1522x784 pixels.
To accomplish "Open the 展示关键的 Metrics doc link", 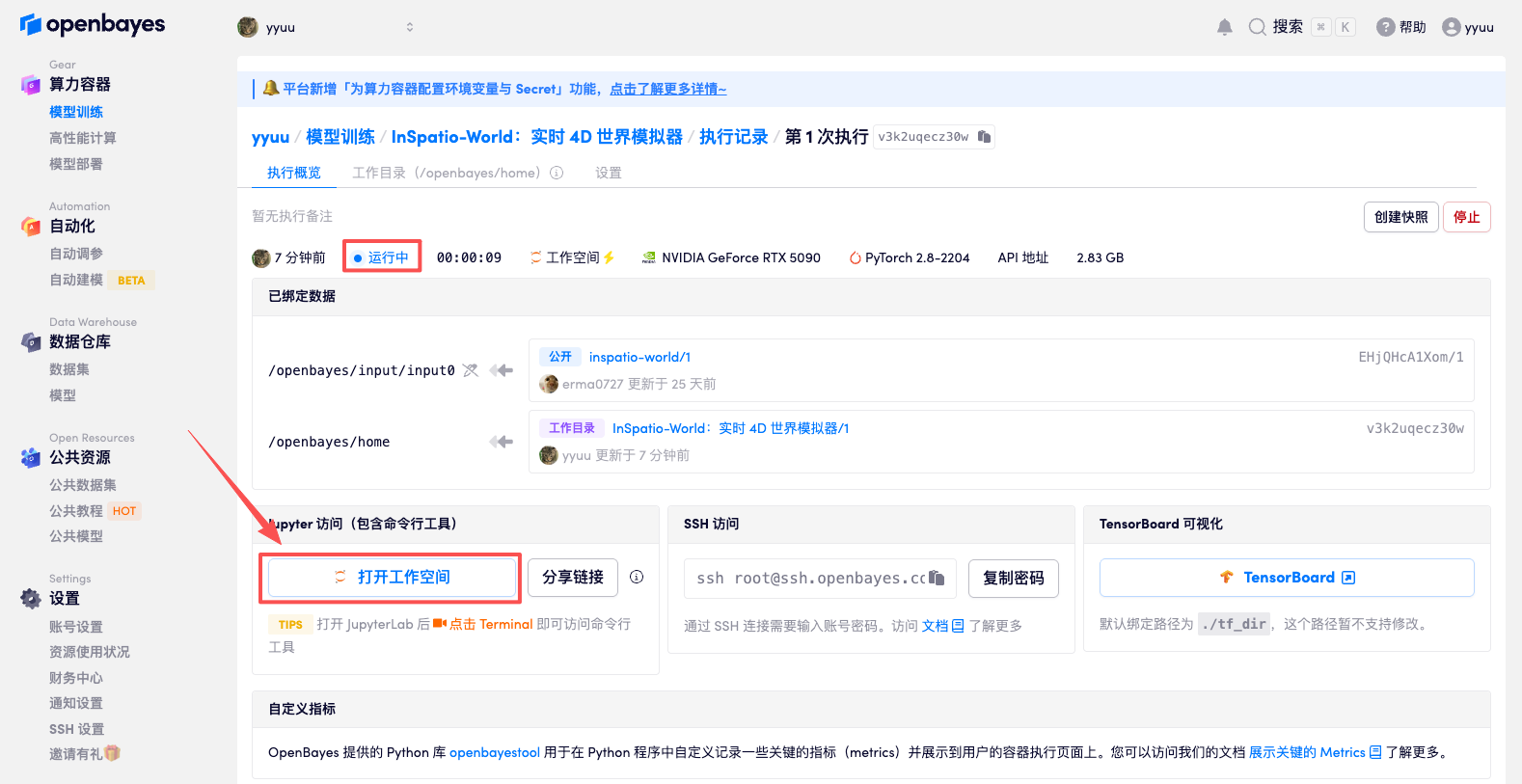I will (x=1316, y=752).
